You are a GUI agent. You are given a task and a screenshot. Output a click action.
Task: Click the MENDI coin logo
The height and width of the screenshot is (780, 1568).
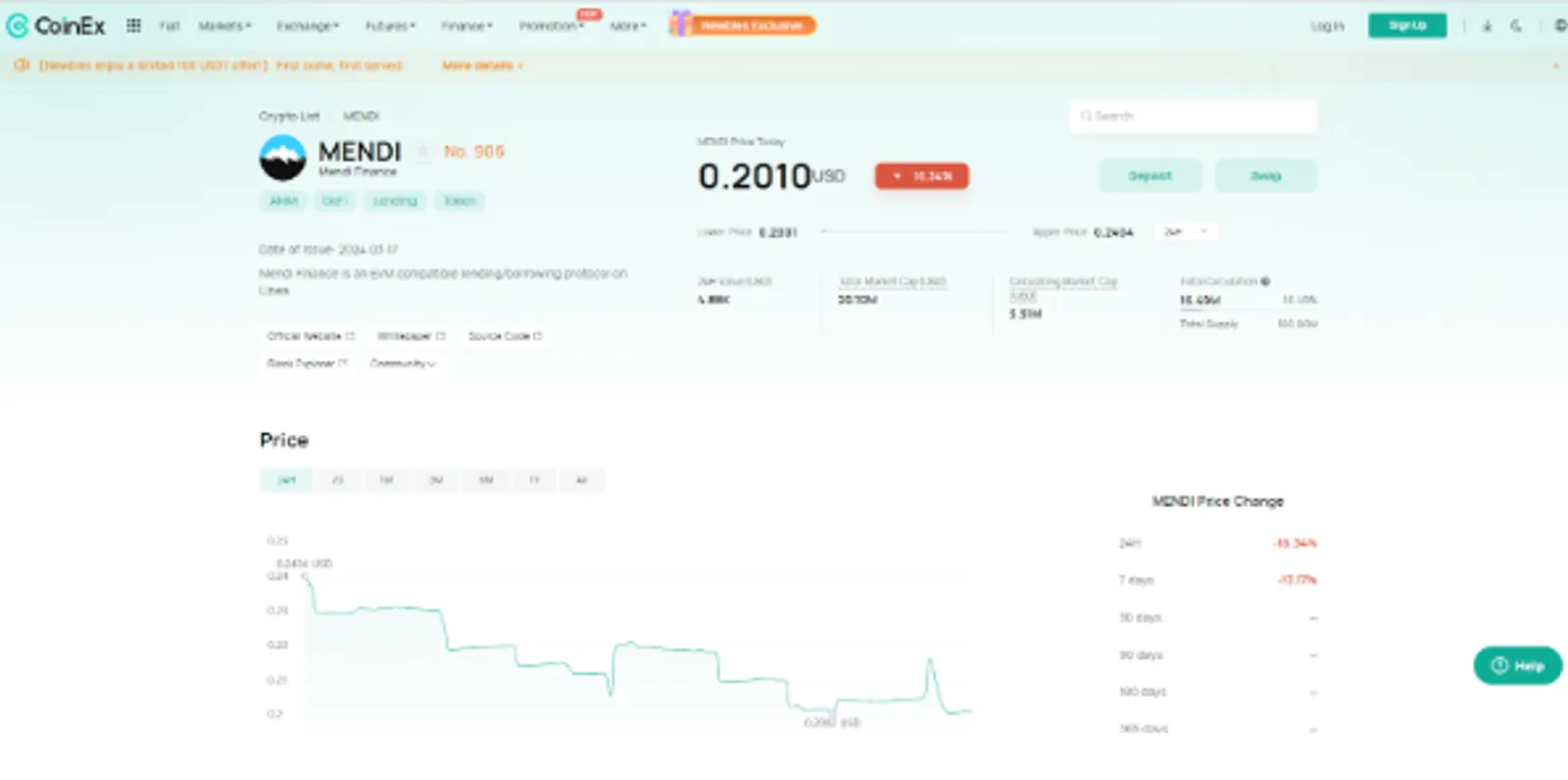coord(282,158)
